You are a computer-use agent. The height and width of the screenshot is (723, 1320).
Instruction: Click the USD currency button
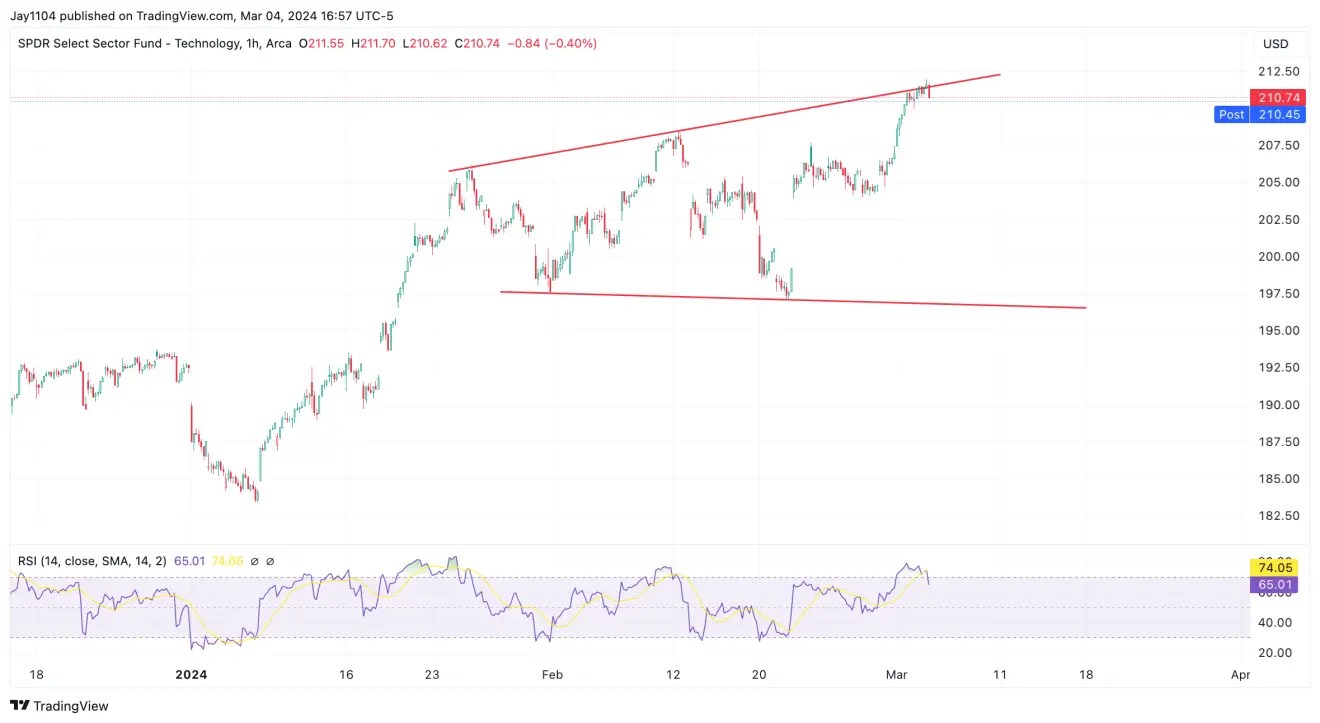coord(1276,44)
